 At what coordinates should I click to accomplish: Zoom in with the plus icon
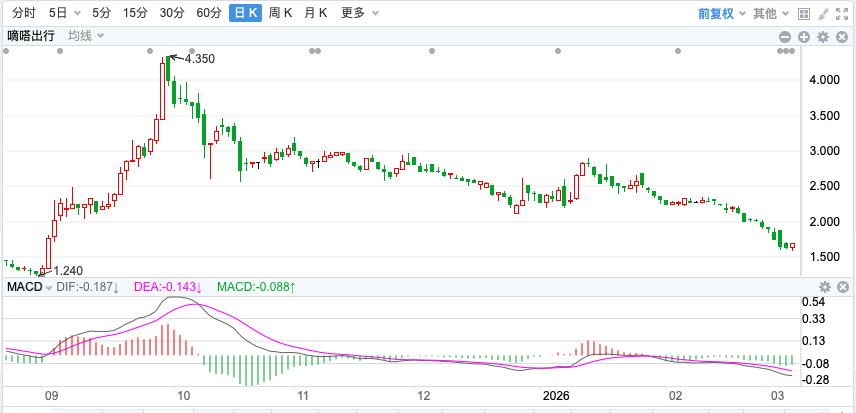tap(804, 37)
